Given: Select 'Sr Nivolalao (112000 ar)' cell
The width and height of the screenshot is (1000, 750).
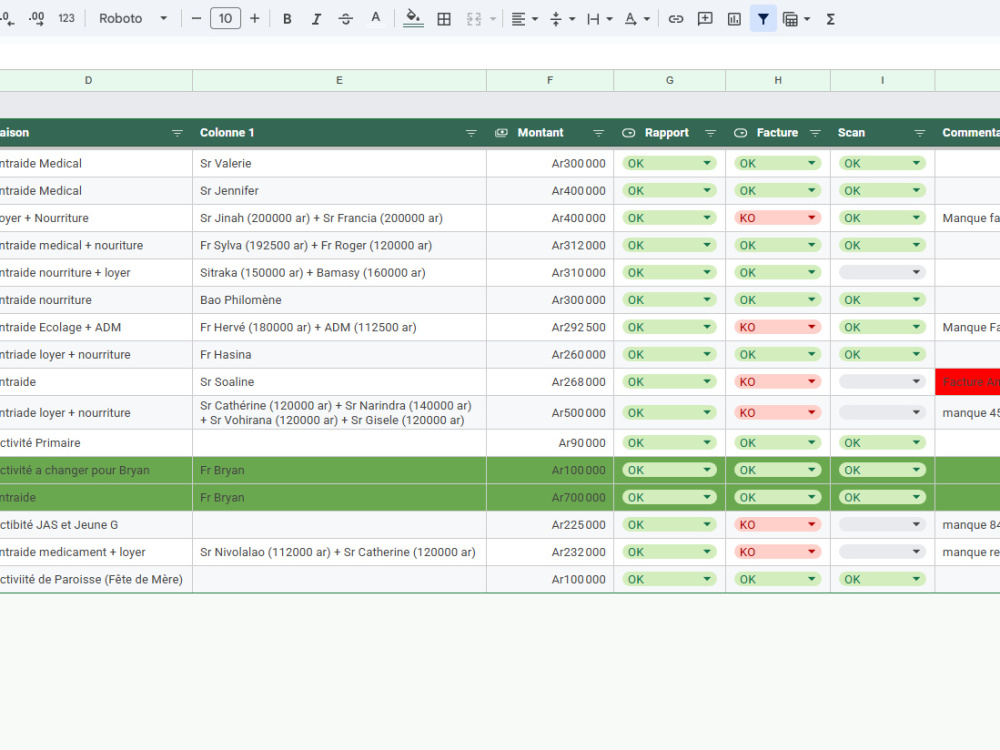Looking at the screenshot, I should click(x=339, y=552).
